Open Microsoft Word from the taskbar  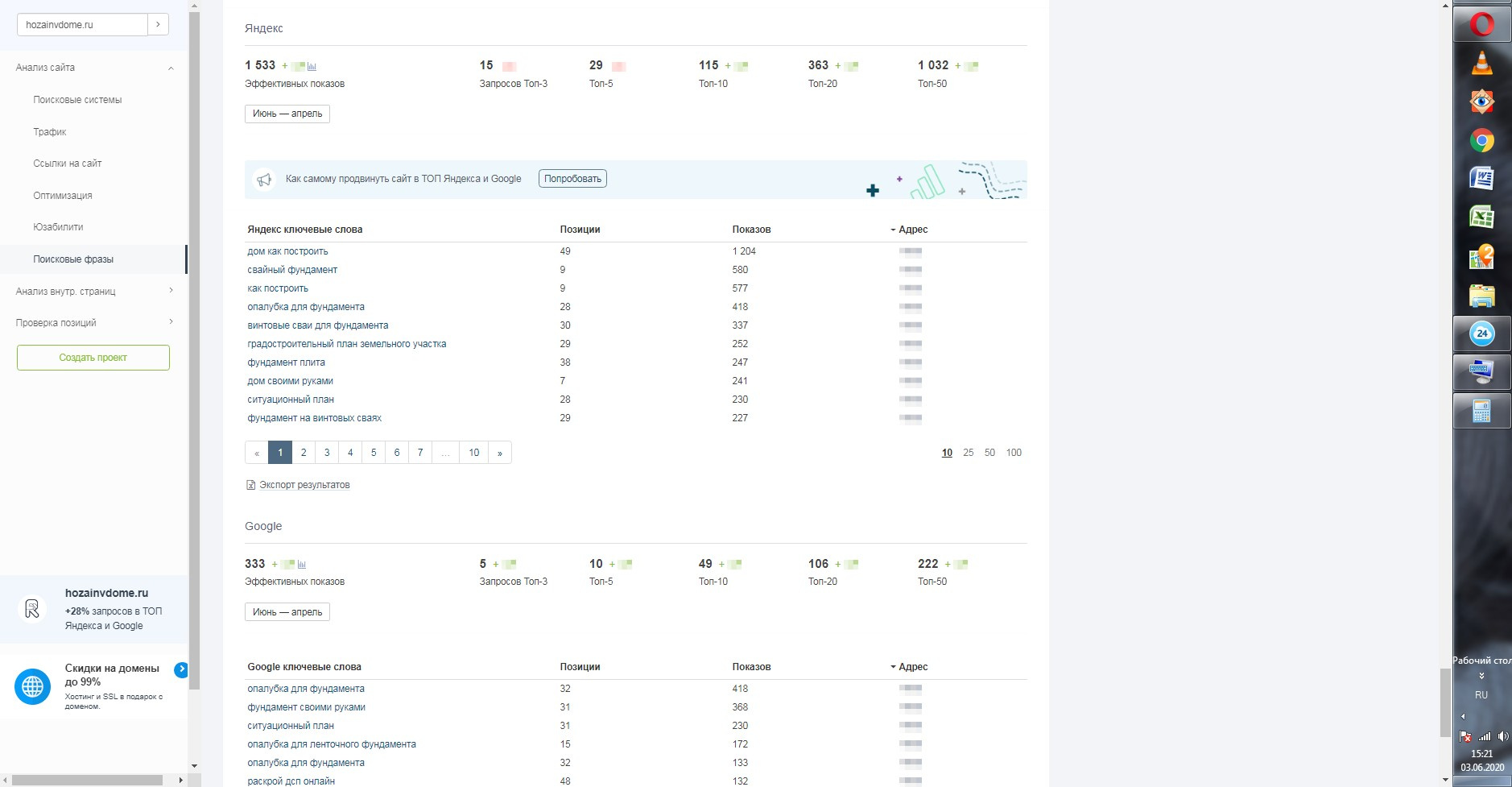click(1481, 178)
